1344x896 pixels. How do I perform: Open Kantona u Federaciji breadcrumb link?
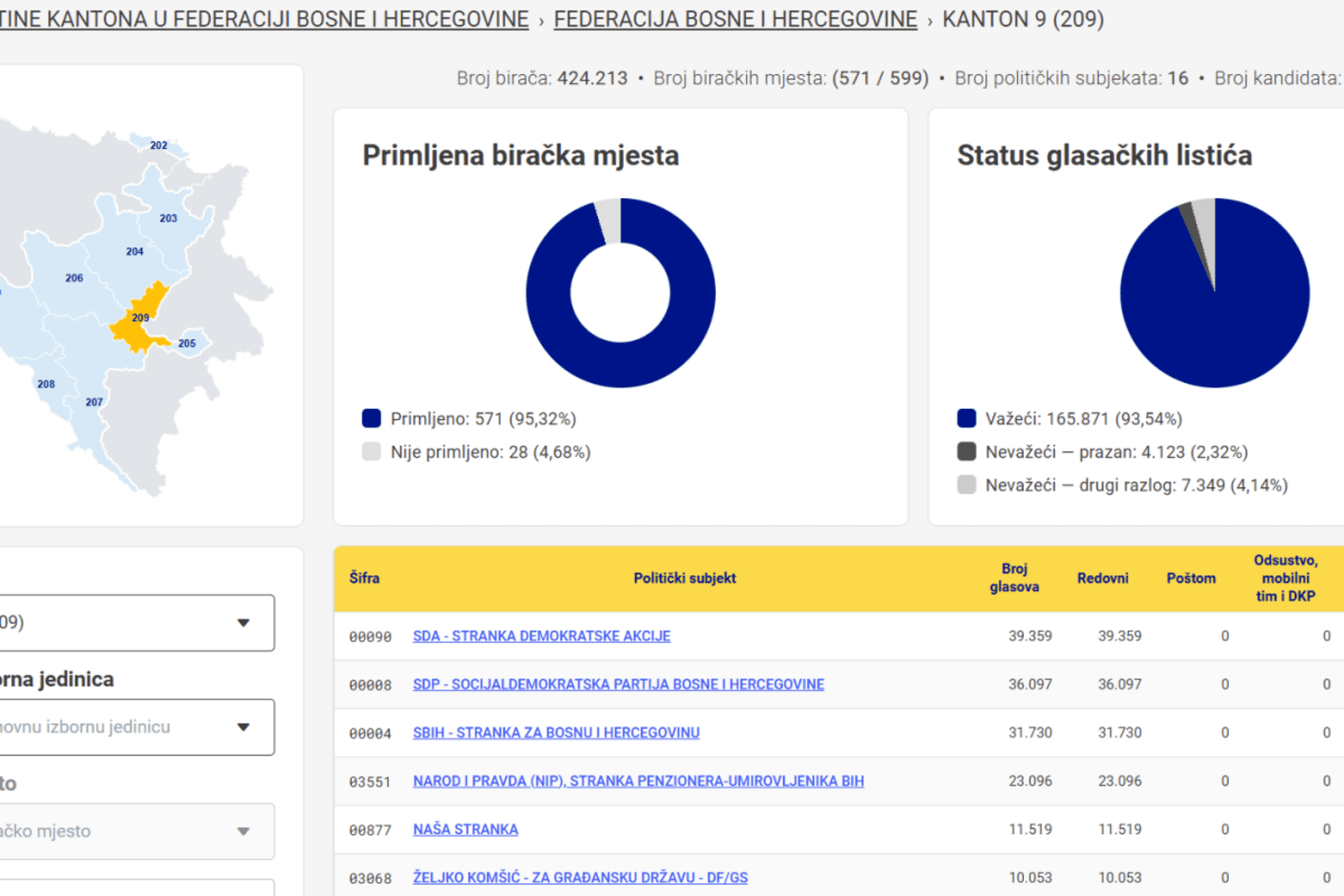tap(264, 19)
